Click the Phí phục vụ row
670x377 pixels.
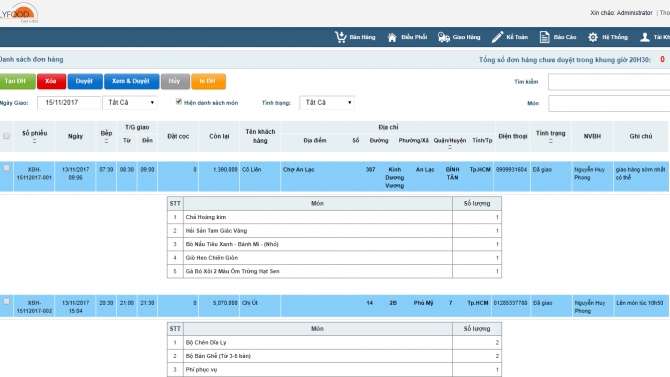click(334, 370)
